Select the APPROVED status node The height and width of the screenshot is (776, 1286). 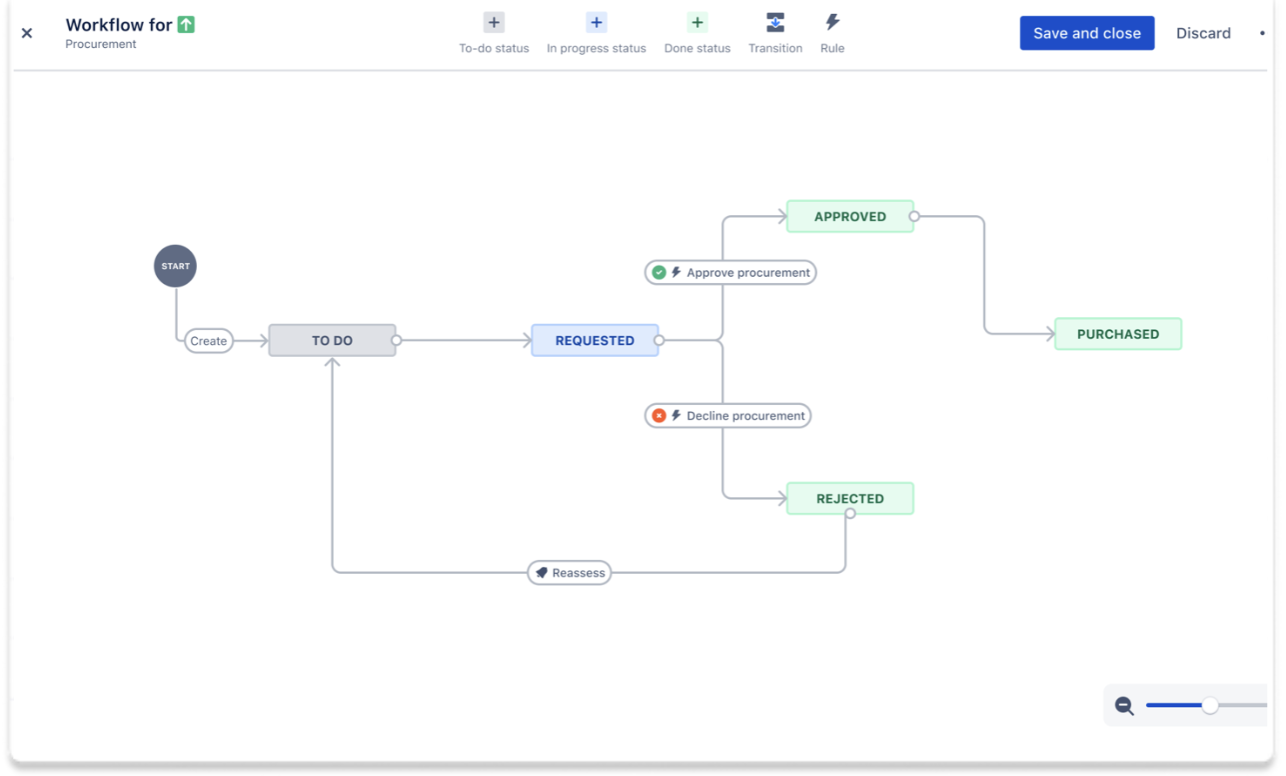point(849,216)
